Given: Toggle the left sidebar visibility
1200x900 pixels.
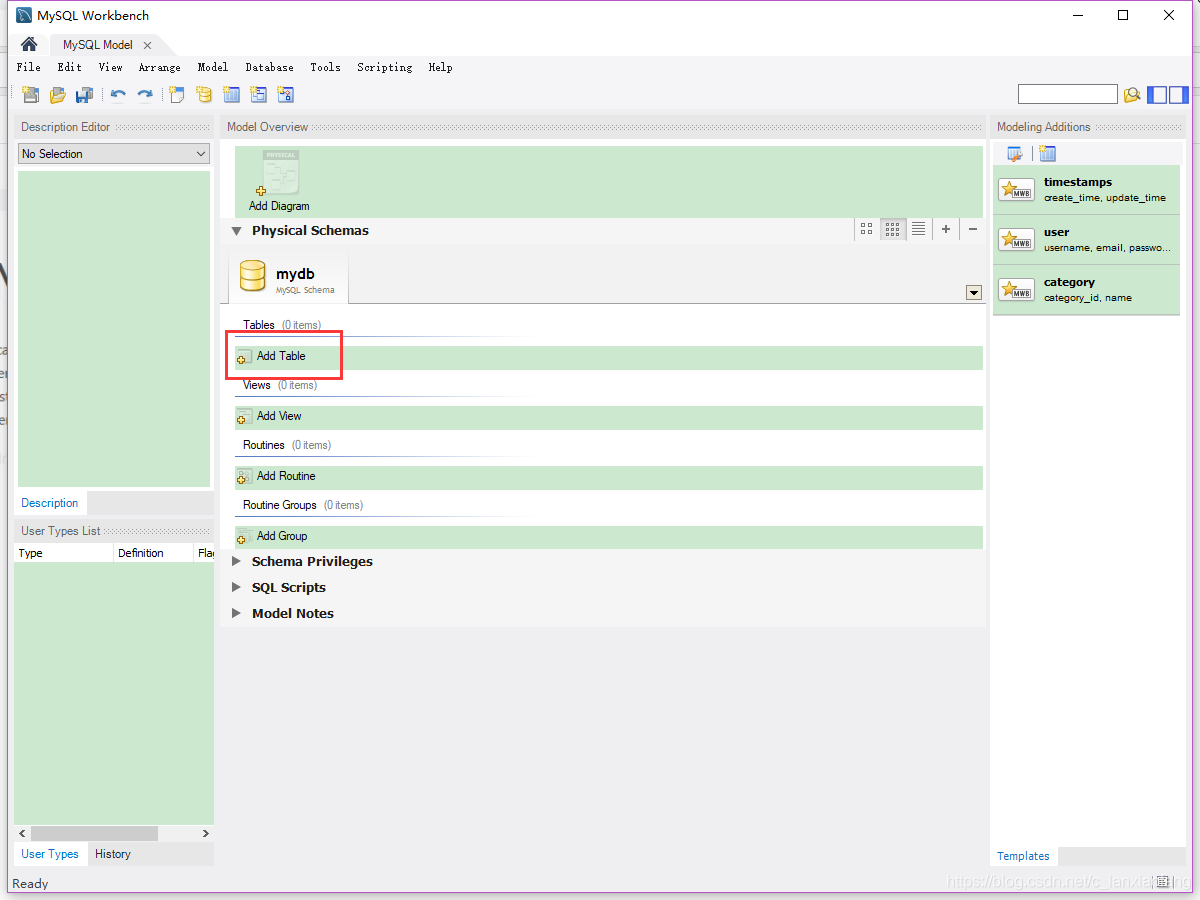Looking at the screenshot, I should pyautogui.click(x=1157, y=95).
